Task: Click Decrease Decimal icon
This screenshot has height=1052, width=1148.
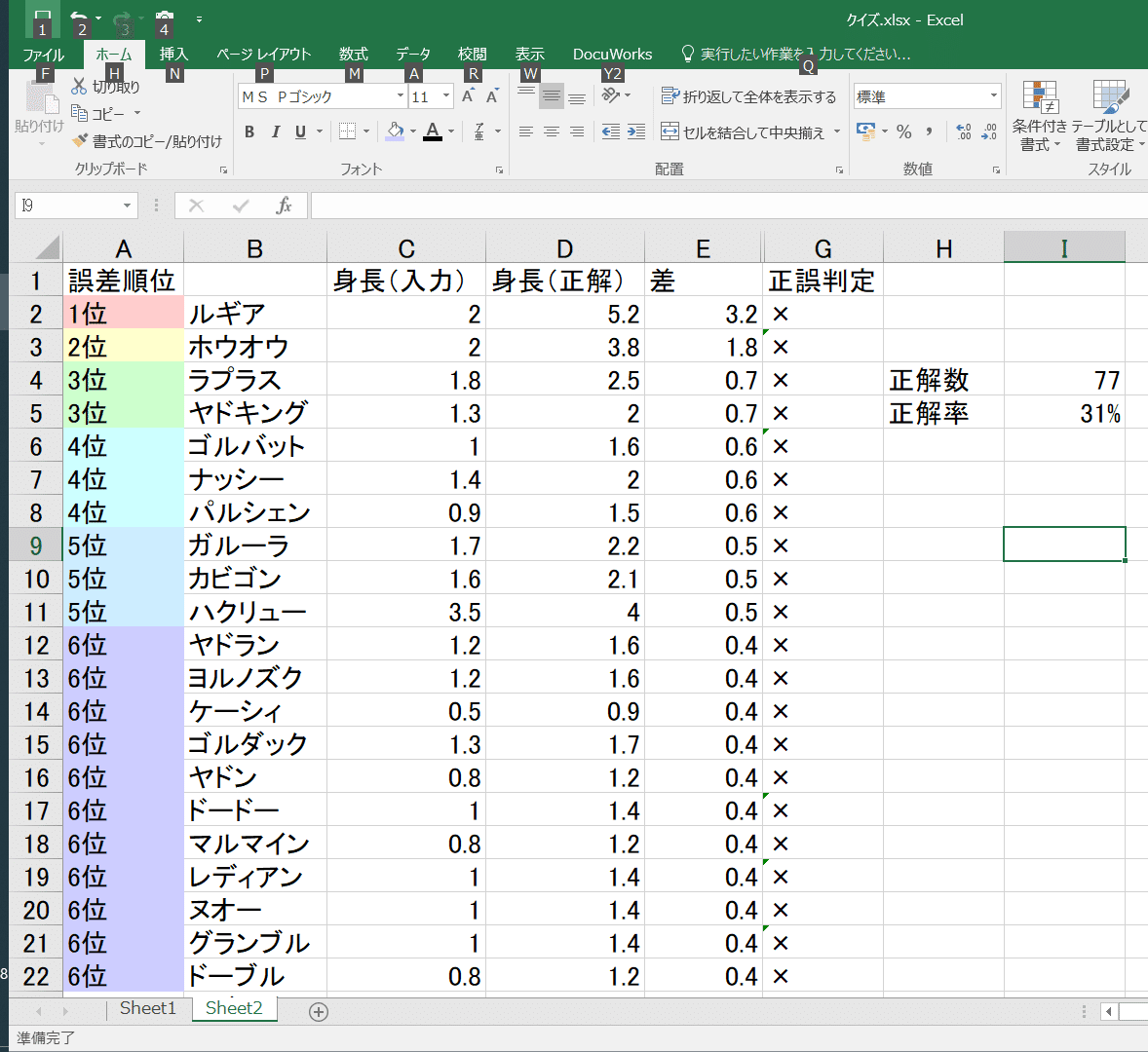Action: (x=989, y=131)
